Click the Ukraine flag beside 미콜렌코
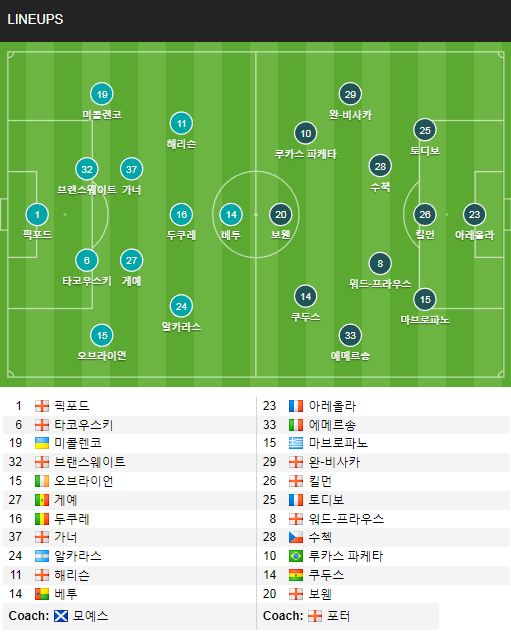 (x=42, y=443)
